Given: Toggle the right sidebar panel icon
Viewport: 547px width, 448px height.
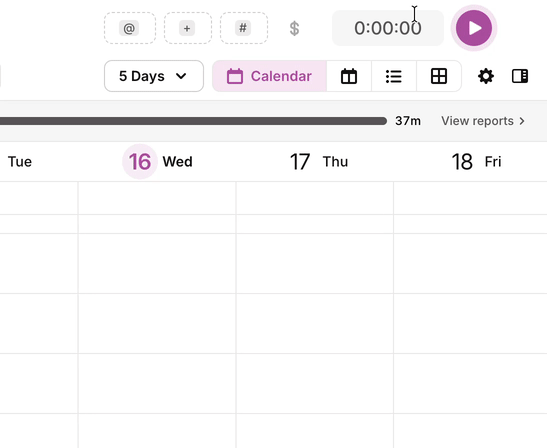Looking at the screenshot, I should point(520,76).
